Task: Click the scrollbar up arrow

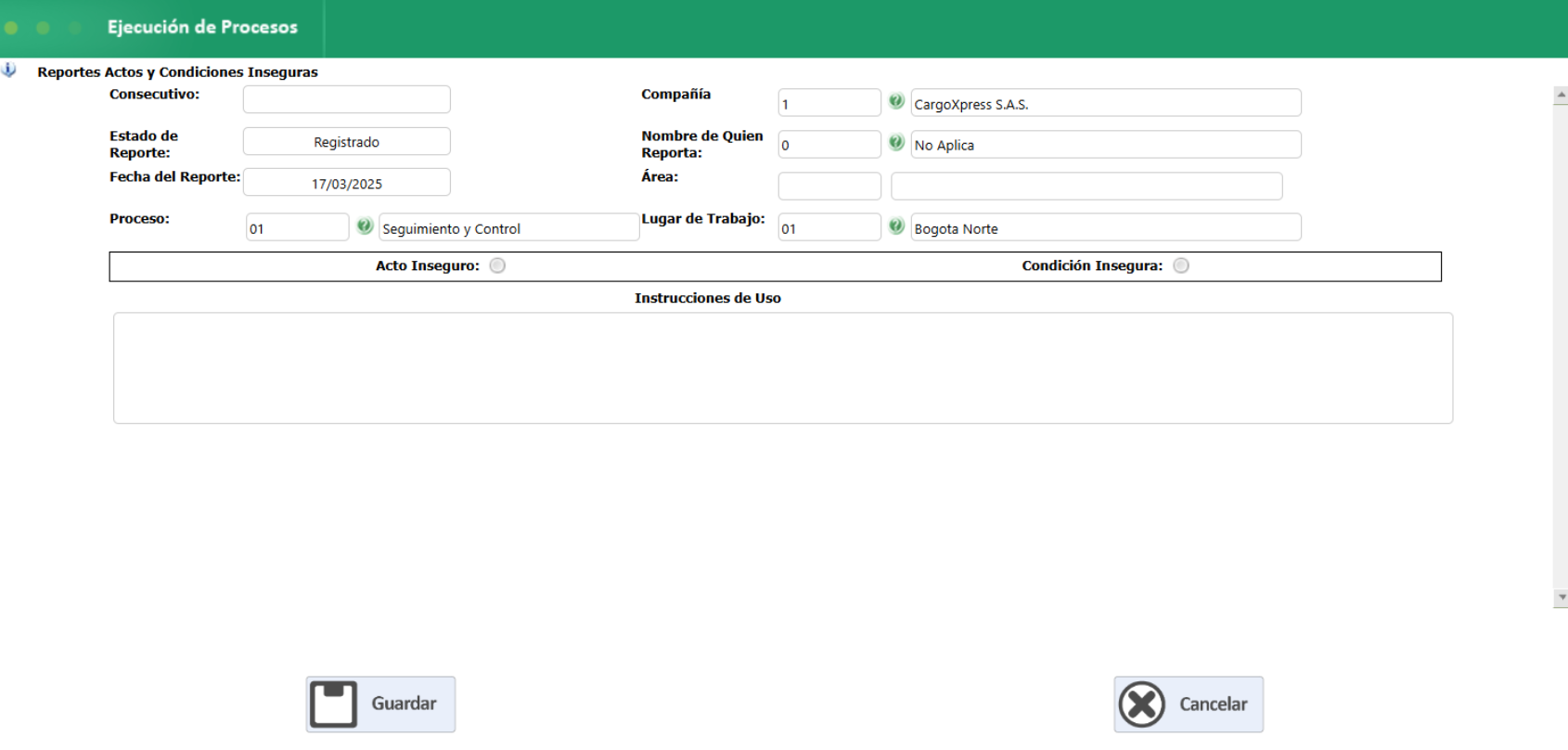Action: point(1561,95)
